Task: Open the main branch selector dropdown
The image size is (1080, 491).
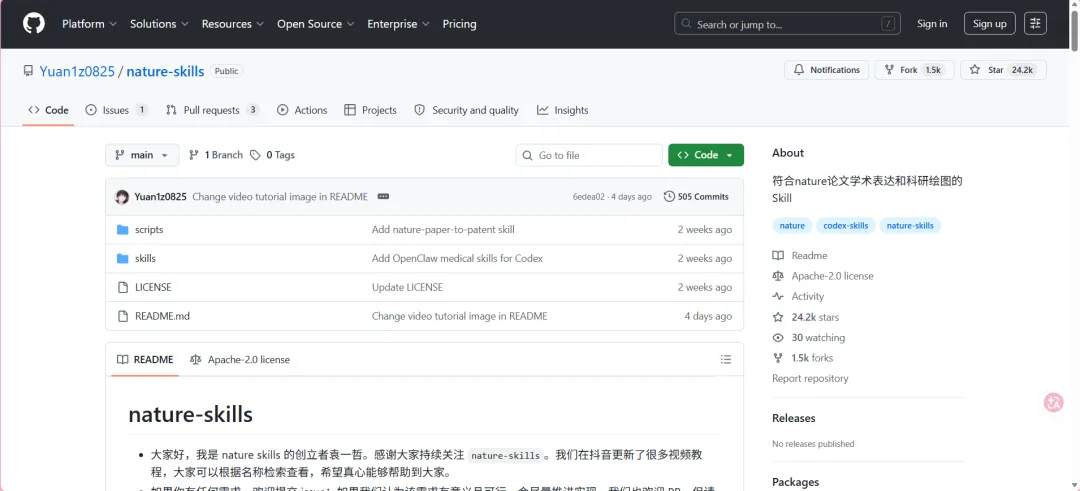Action: 142,155
